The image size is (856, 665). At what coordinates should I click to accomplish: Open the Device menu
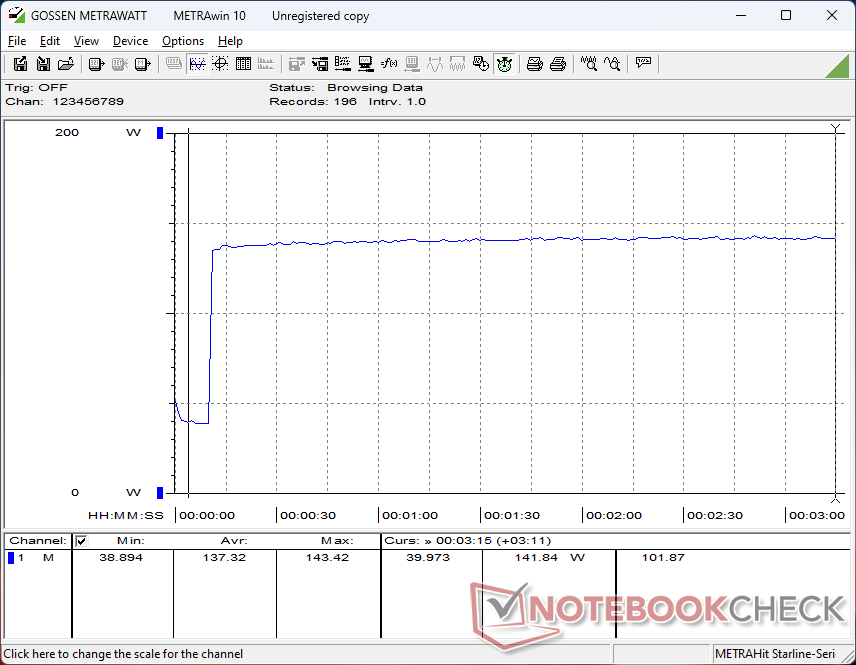[130, 41]
